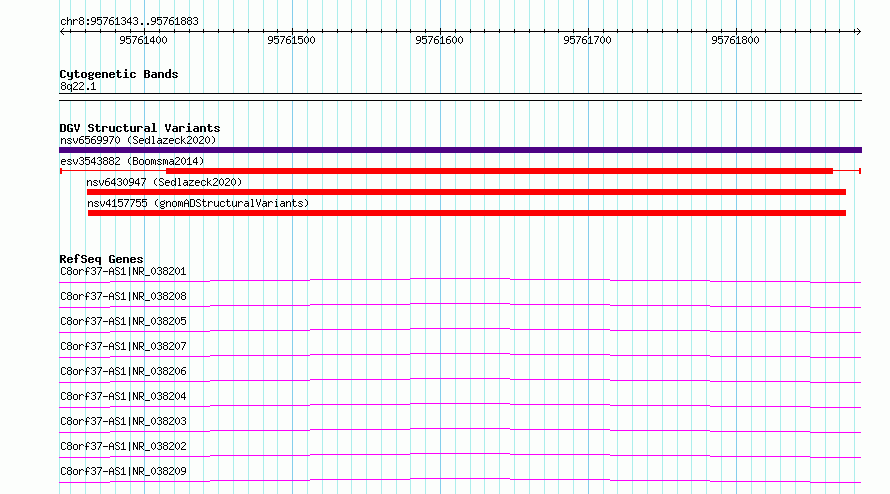Click the magenta intron line under NR_038201
890x494 pixels.
click(x=460, y=279)
